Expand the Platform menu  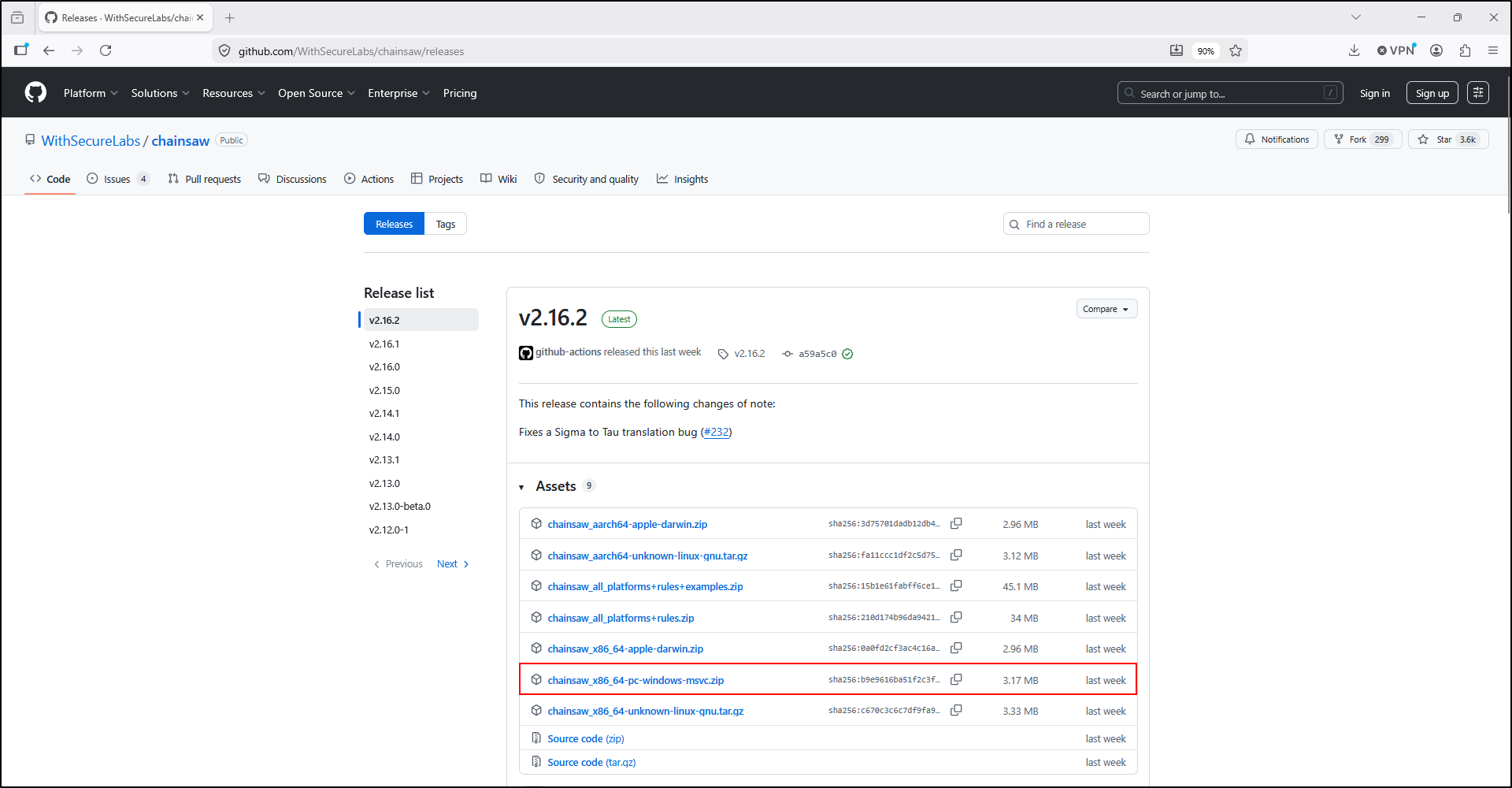coord(91,93)
